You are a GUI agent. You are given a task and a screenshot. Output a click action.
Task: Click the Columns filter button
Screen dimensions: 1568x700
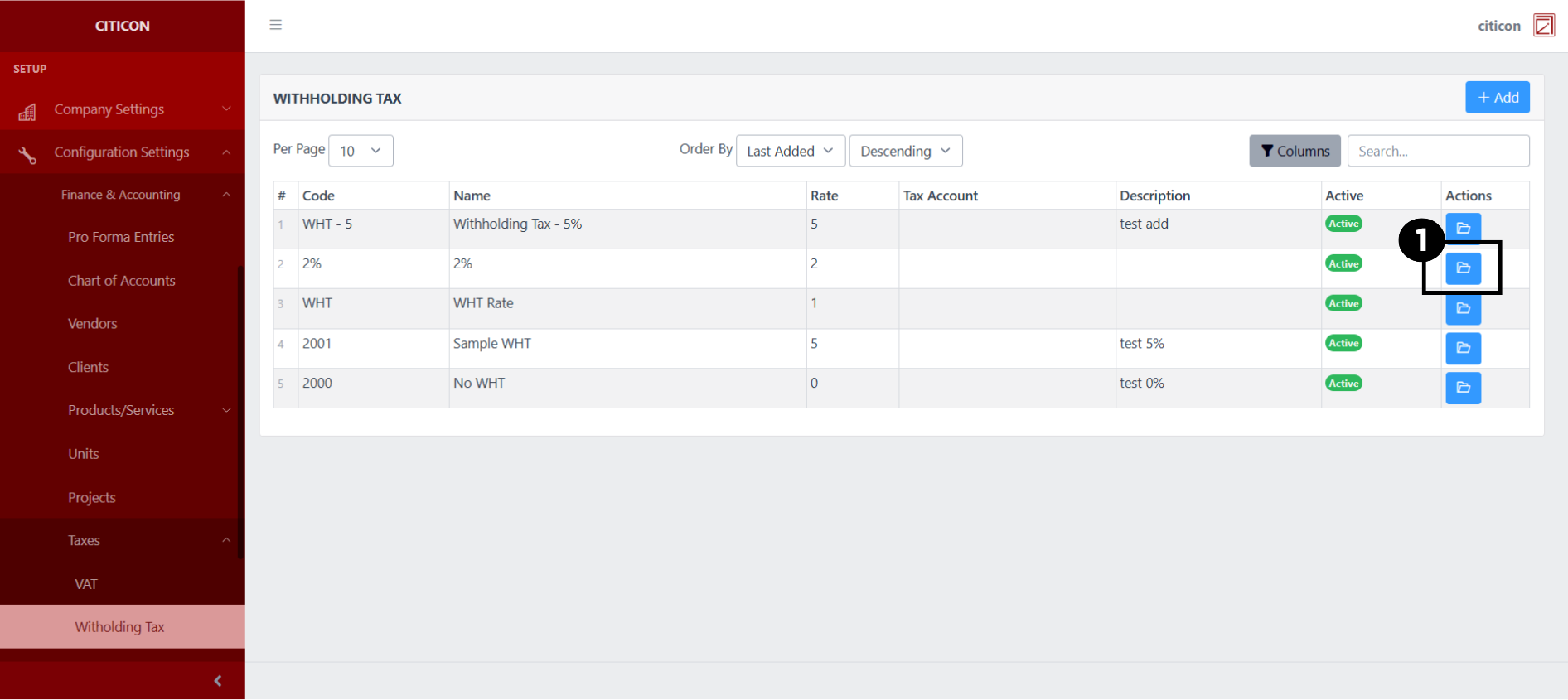pos(1295,151)
